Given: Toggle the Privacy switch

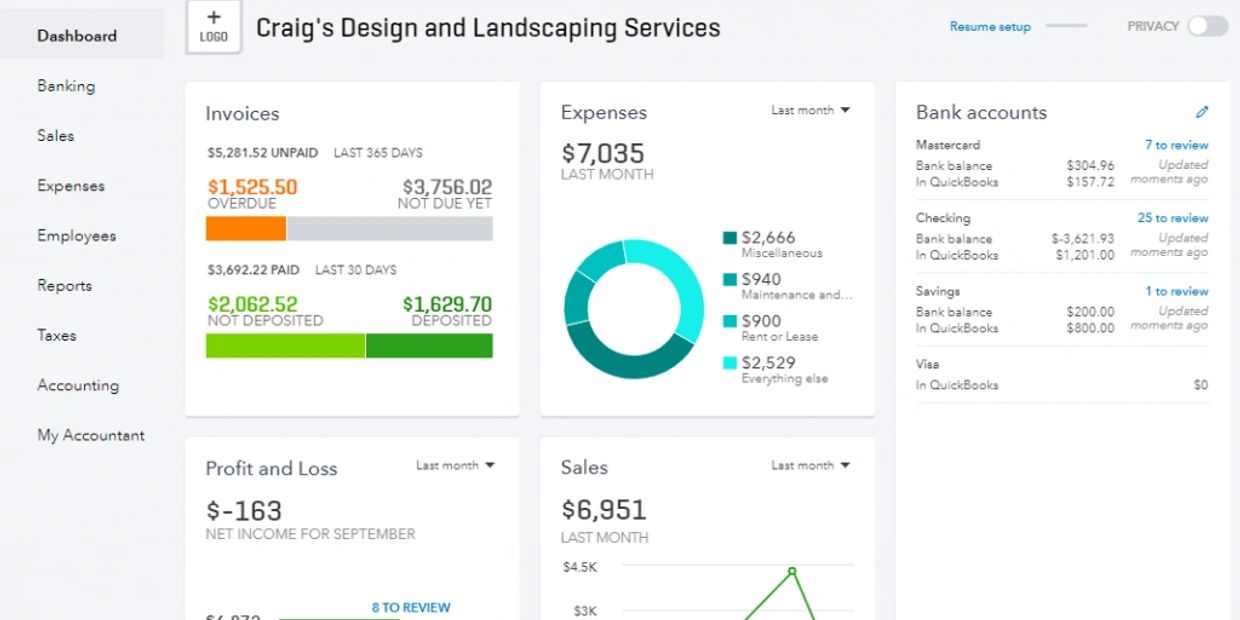Looking at the screenshot, I should 1207,27.
